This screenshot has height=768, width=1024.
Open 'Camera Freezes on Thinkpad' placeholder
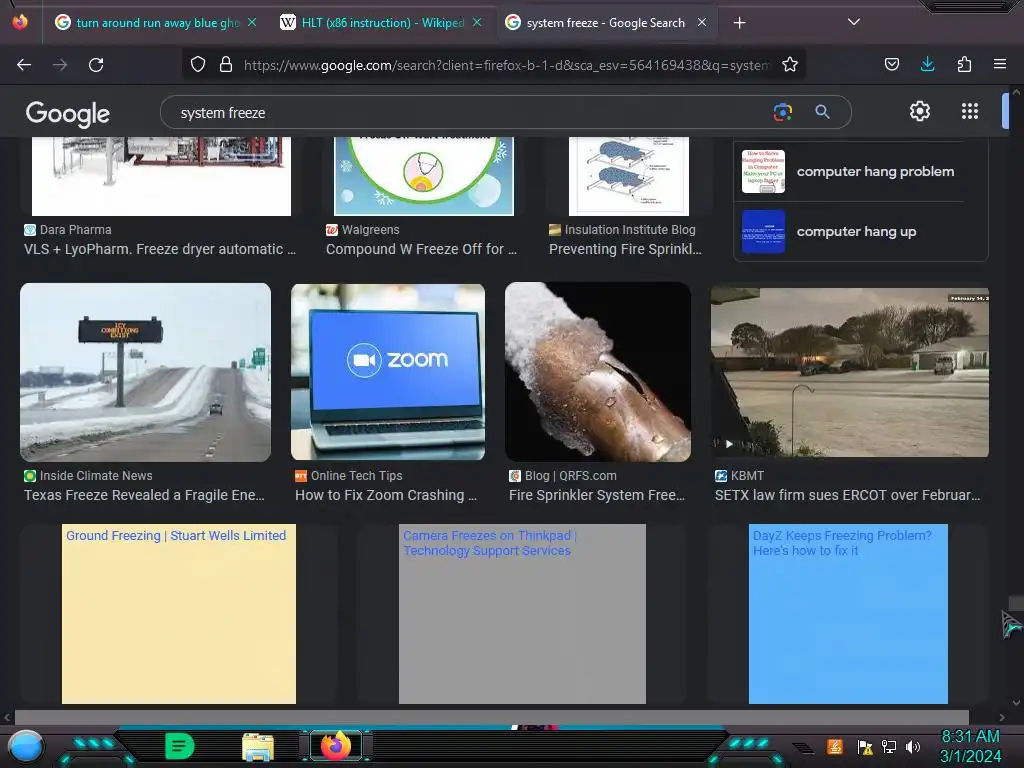pos(522,614)
